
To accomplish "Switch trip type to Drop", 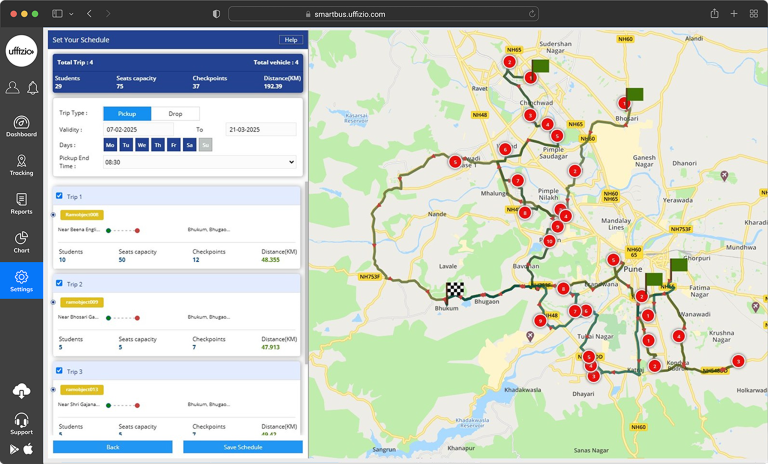I will coord(175,114).
